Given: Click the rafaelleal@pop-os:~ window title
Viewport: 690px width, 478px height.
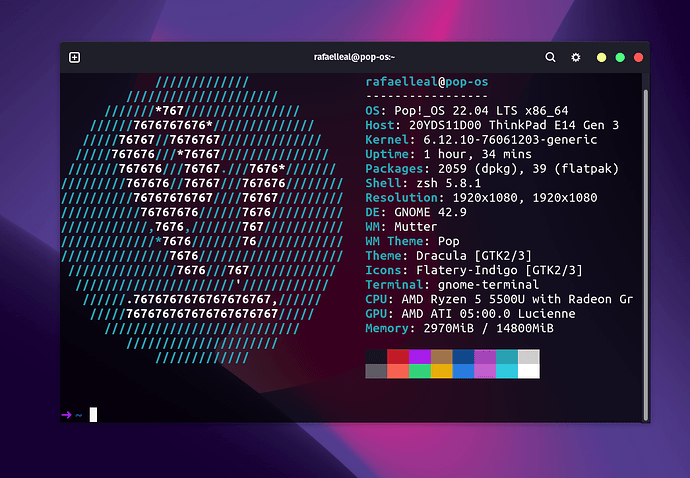Looking at the screenshot, I should 354,57.
